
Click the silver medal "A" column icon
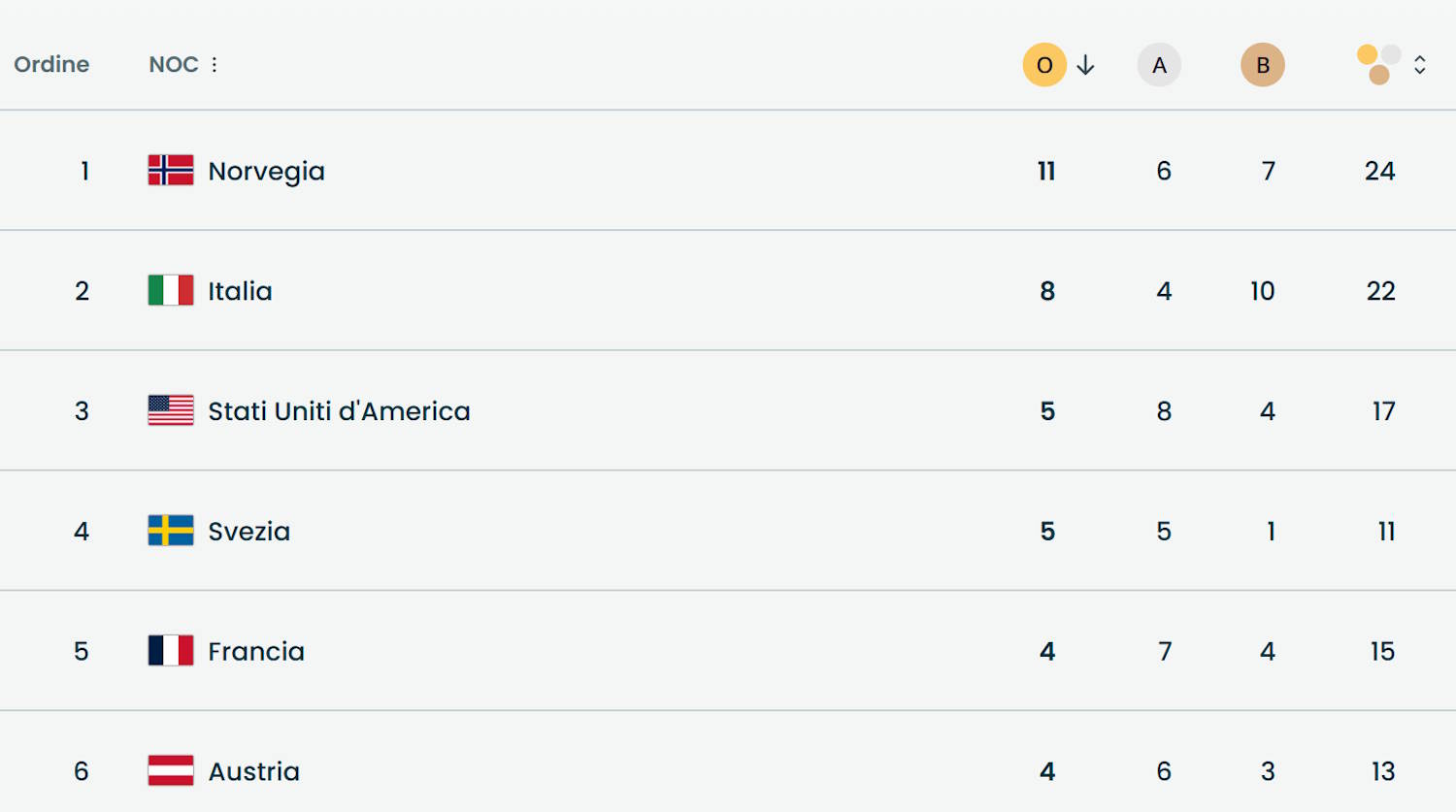[1159, 64]
